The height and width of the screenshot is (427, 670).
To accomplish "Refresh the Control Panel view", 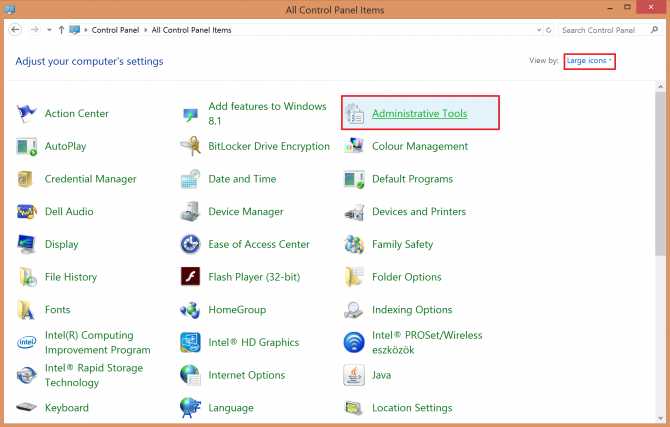I will (x=549, y=30).
